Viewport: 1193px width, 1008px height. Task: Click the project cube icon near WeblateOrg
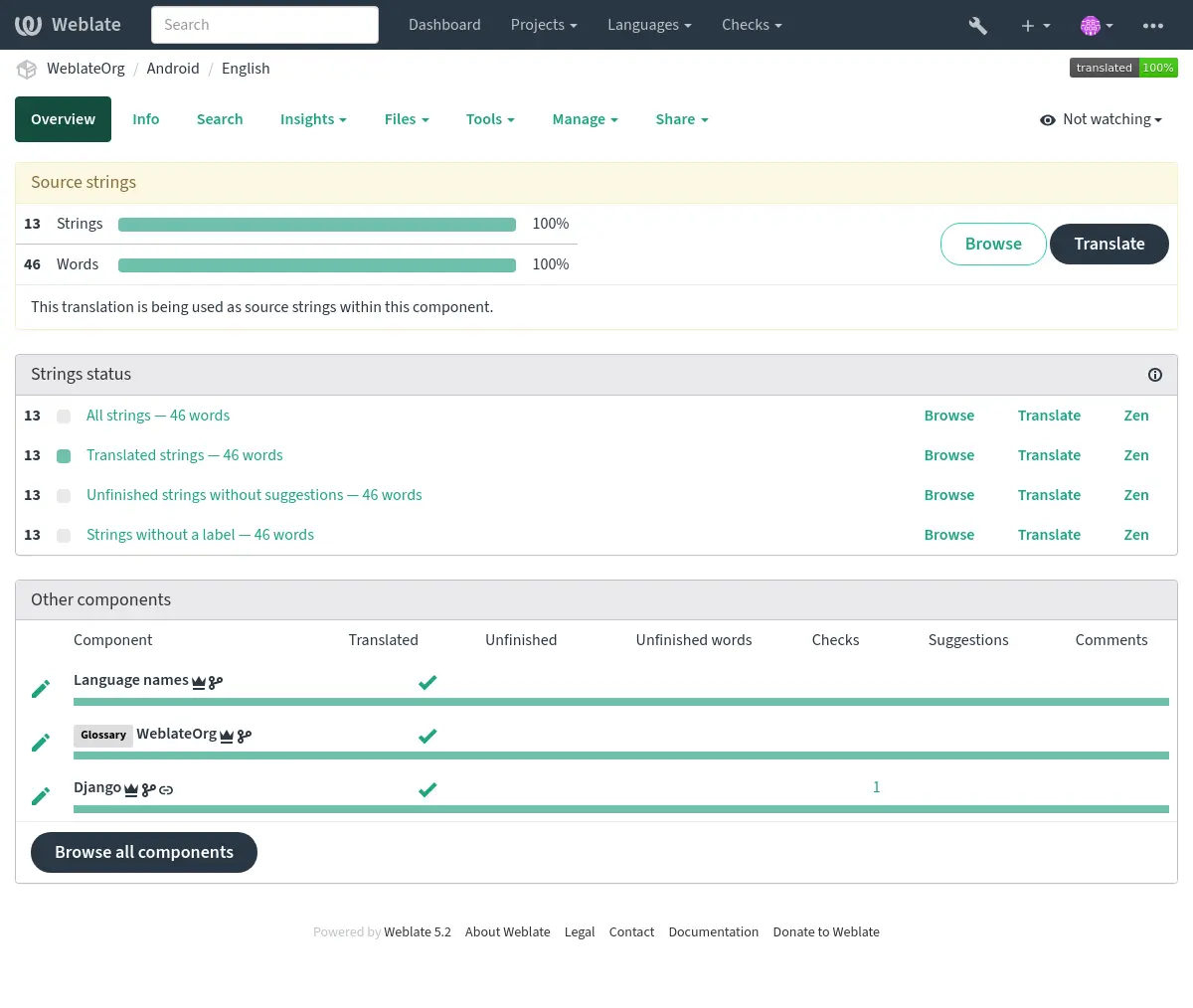coord(27,70)
